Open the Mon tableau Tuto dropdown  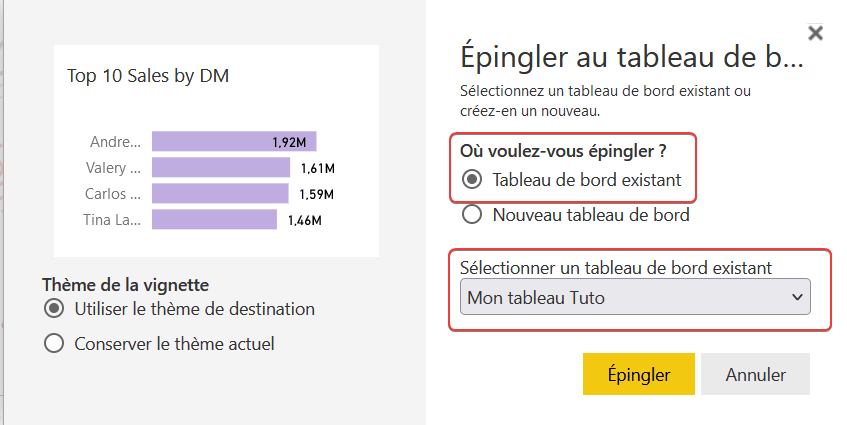635,296
